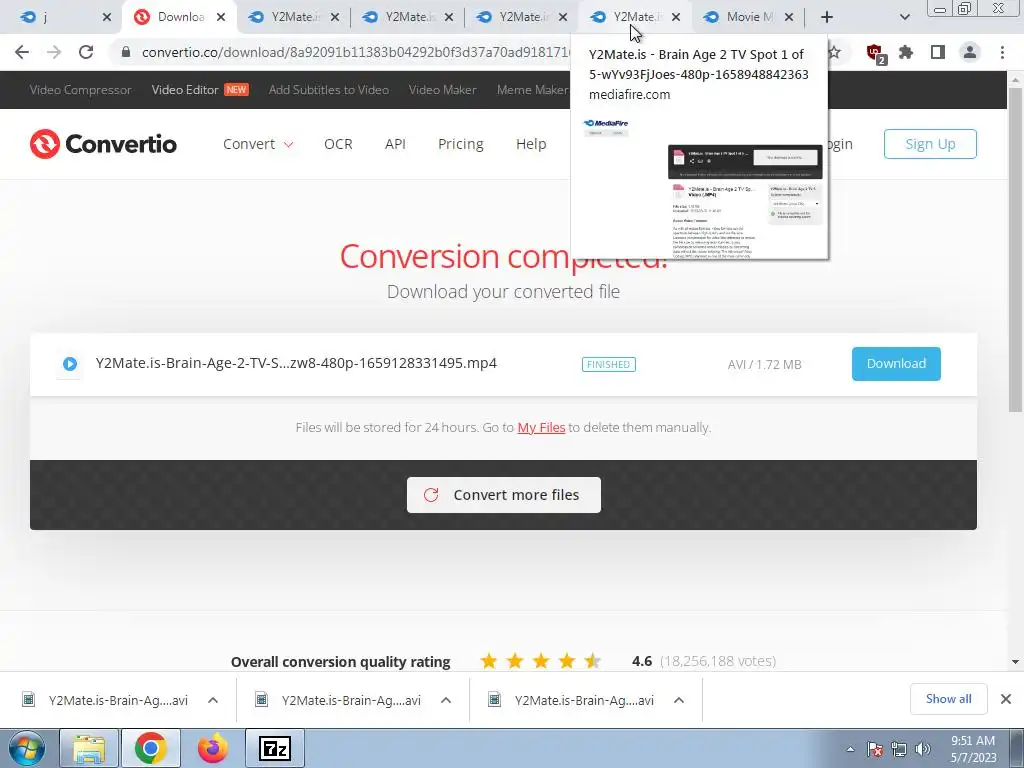Toggle the browser side panel icon
The image size is (1024, 768).
pos(938,52)
